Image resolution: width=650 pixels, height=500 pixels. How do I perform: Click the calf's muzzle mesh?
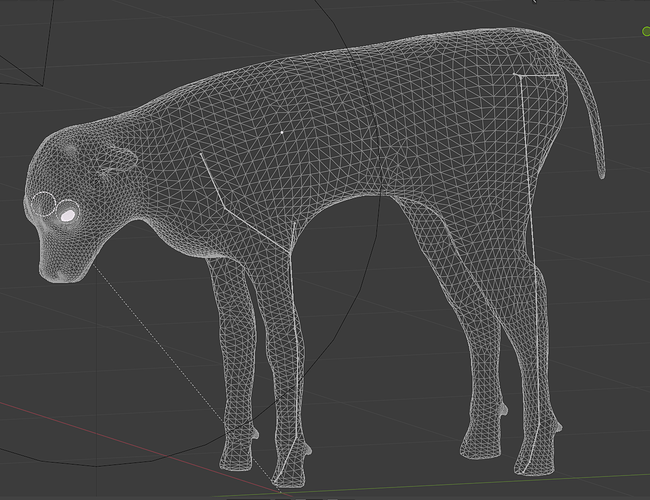(62, 265)
